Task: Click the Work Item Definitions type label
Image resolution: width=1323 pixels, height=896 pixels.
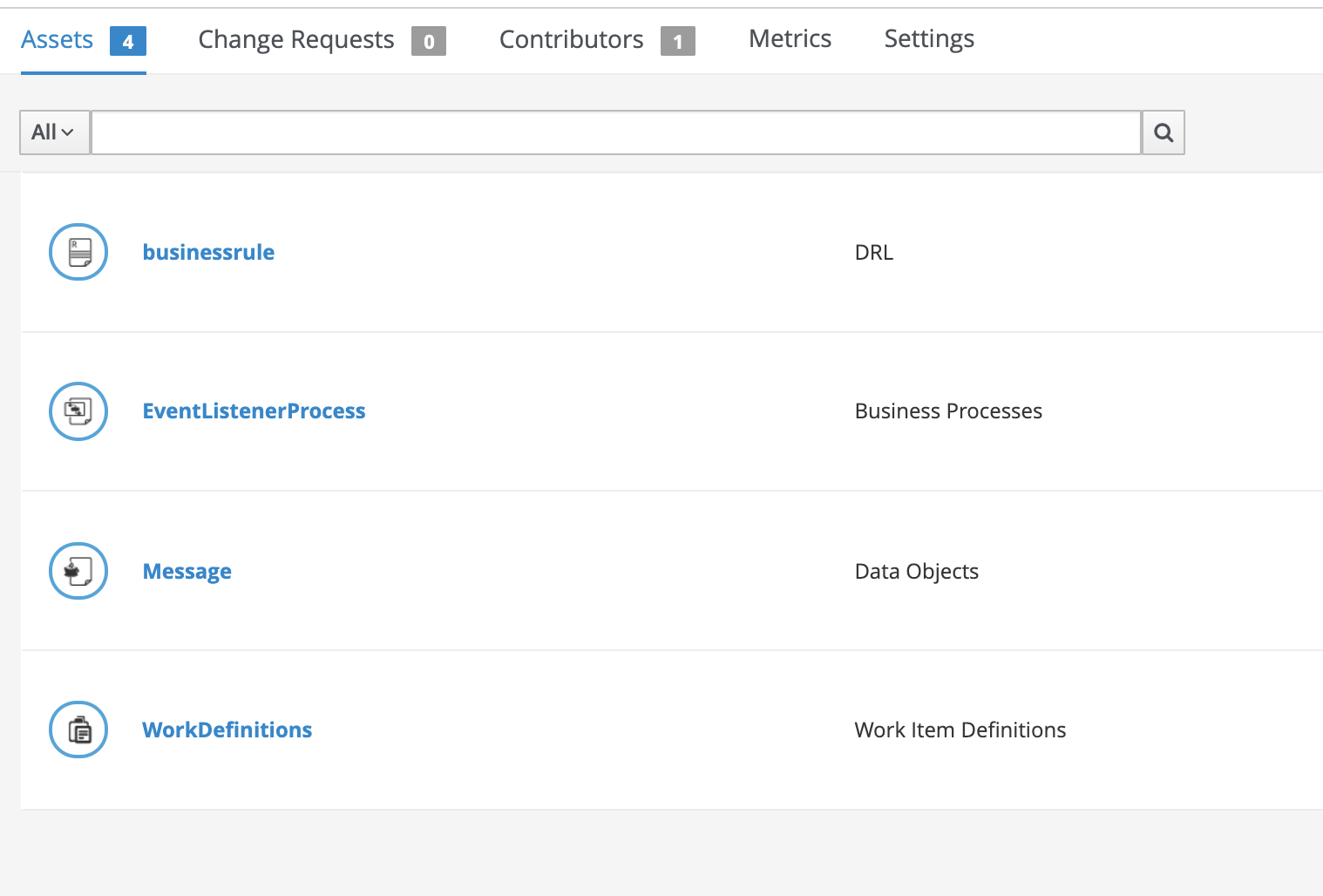Action: (x=960, y=730)
